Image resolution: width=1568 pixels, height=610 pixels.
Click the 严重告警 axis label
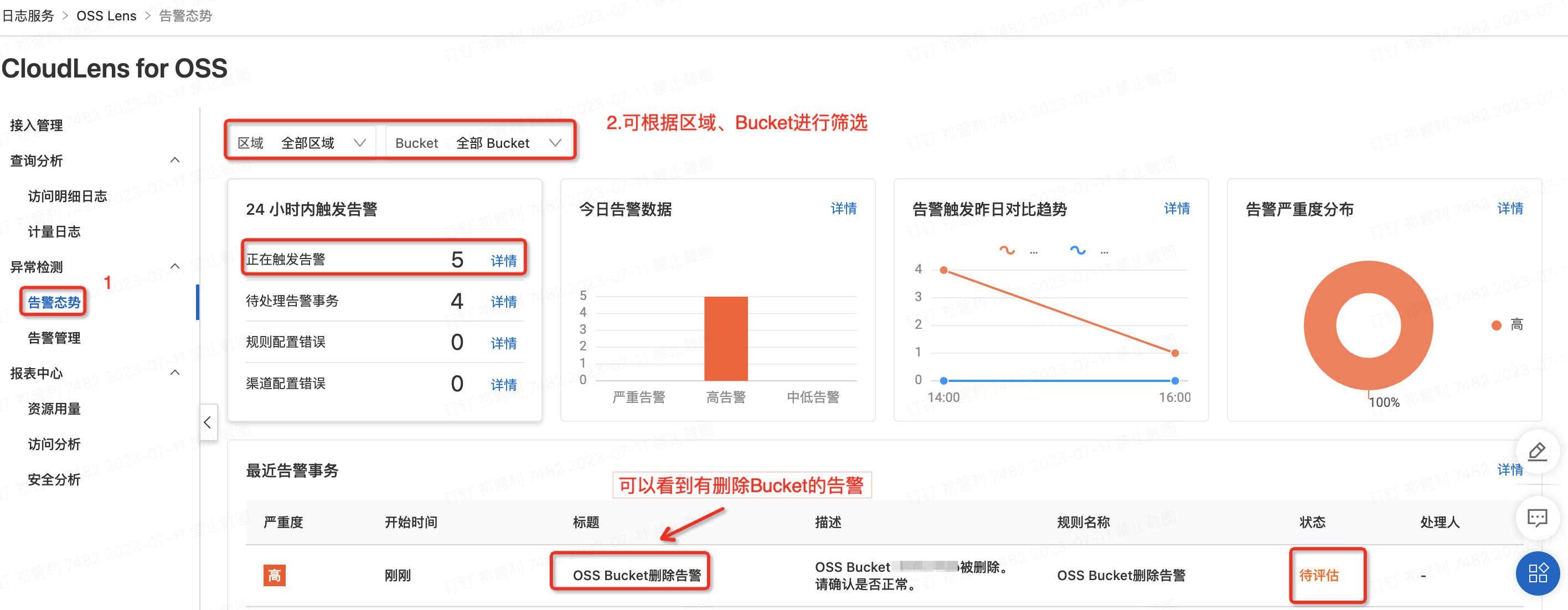pos(638,397)
